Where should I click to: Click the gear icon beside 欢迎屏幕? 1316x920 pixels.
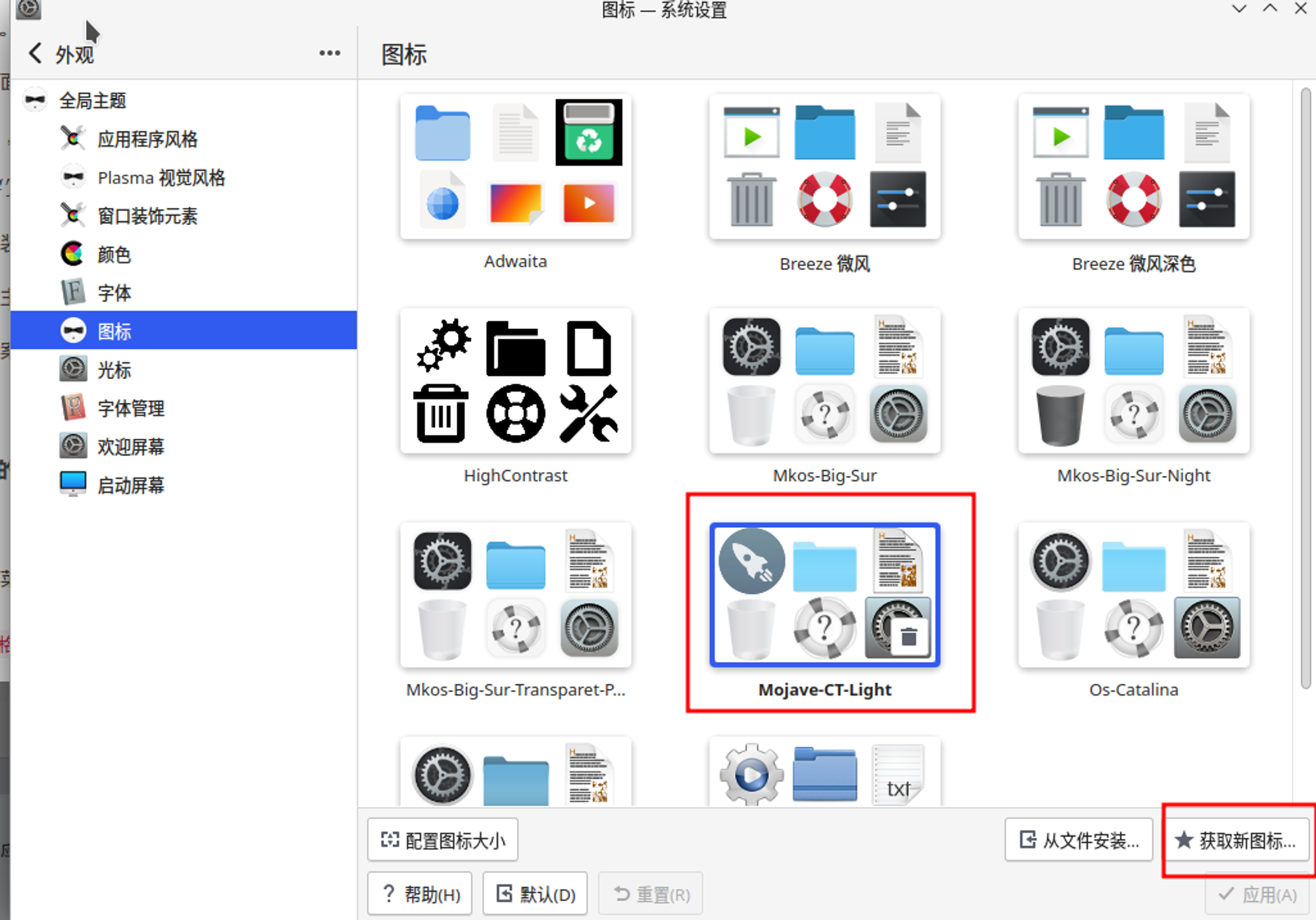click(73, 446)
